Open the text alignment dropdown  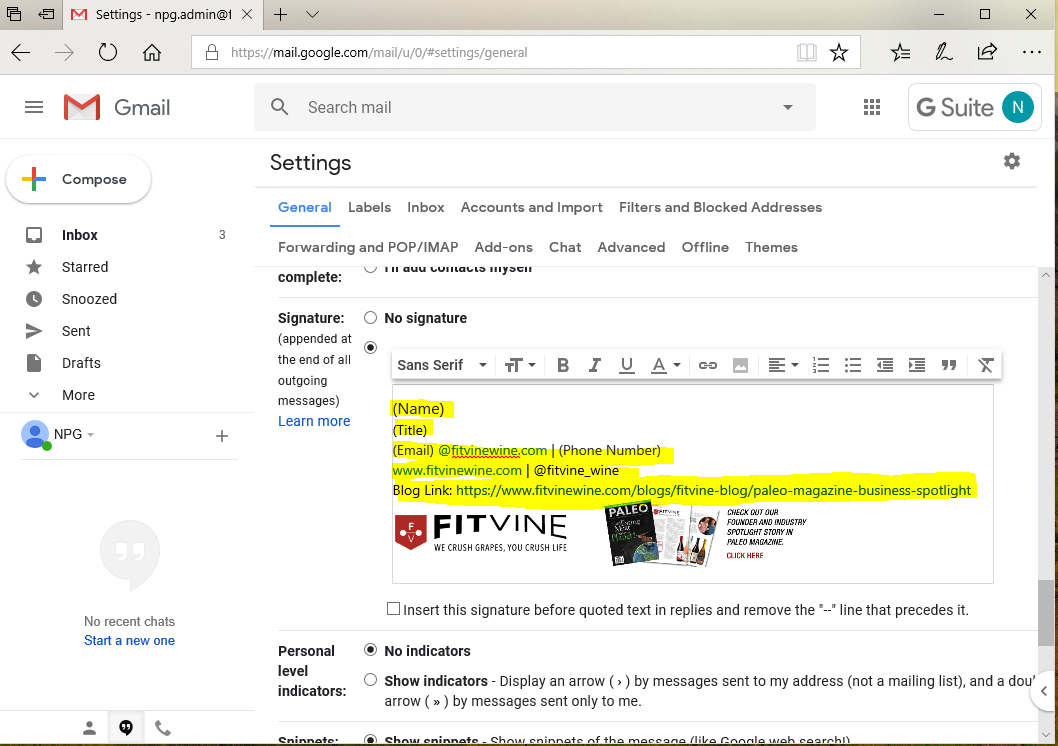[x=783, y=365]
